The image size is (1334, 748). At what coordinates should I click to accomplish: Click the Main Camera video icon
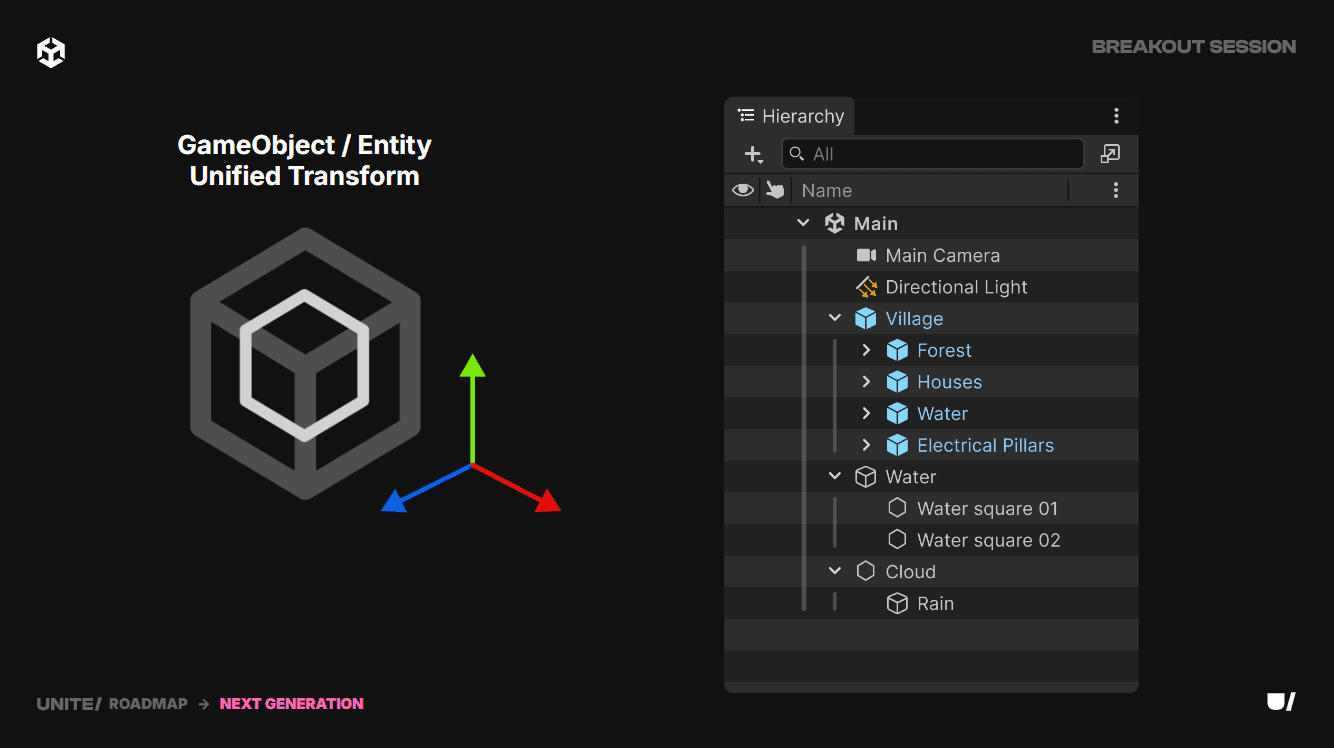pos(866,256)
